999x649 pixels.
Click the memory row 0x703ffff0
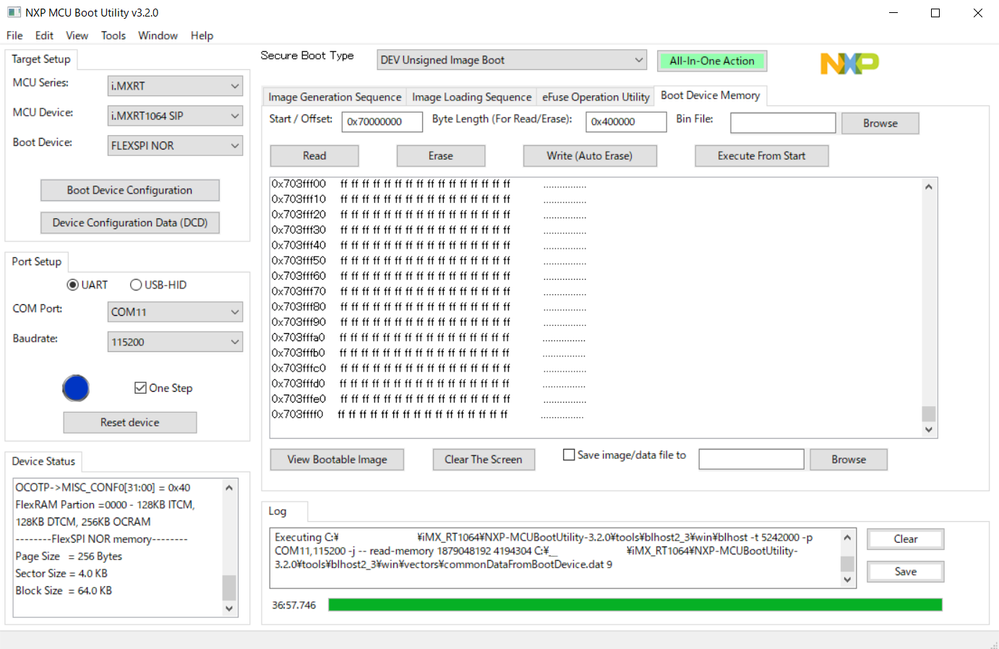428,414
